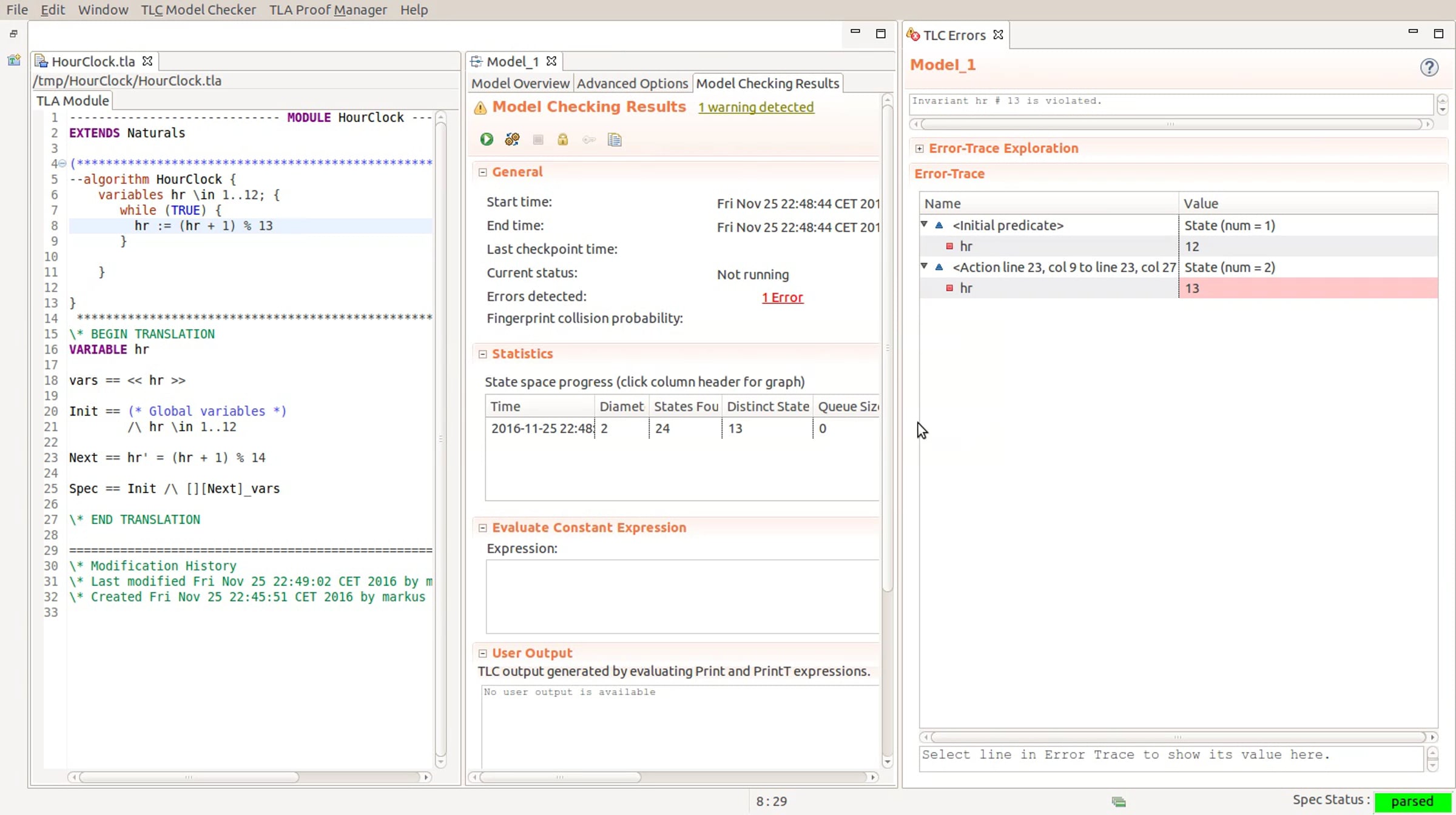Run TLC with the green play icon
This screenshot has width=1456, height=815.
pos(487,139)
